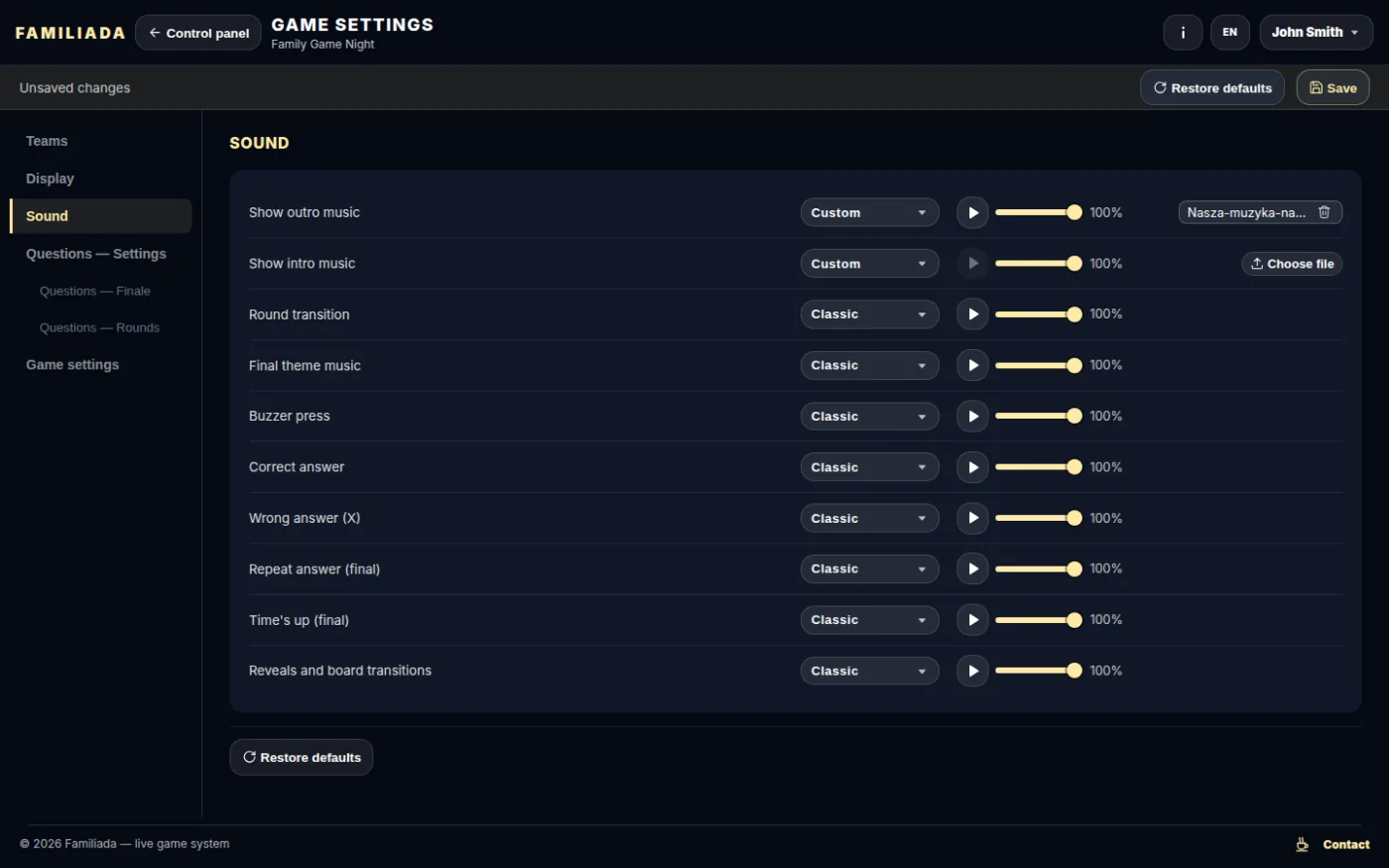Open the Show outro music dropdown
Screen dimensions: 1389x868
pos(869,212)
